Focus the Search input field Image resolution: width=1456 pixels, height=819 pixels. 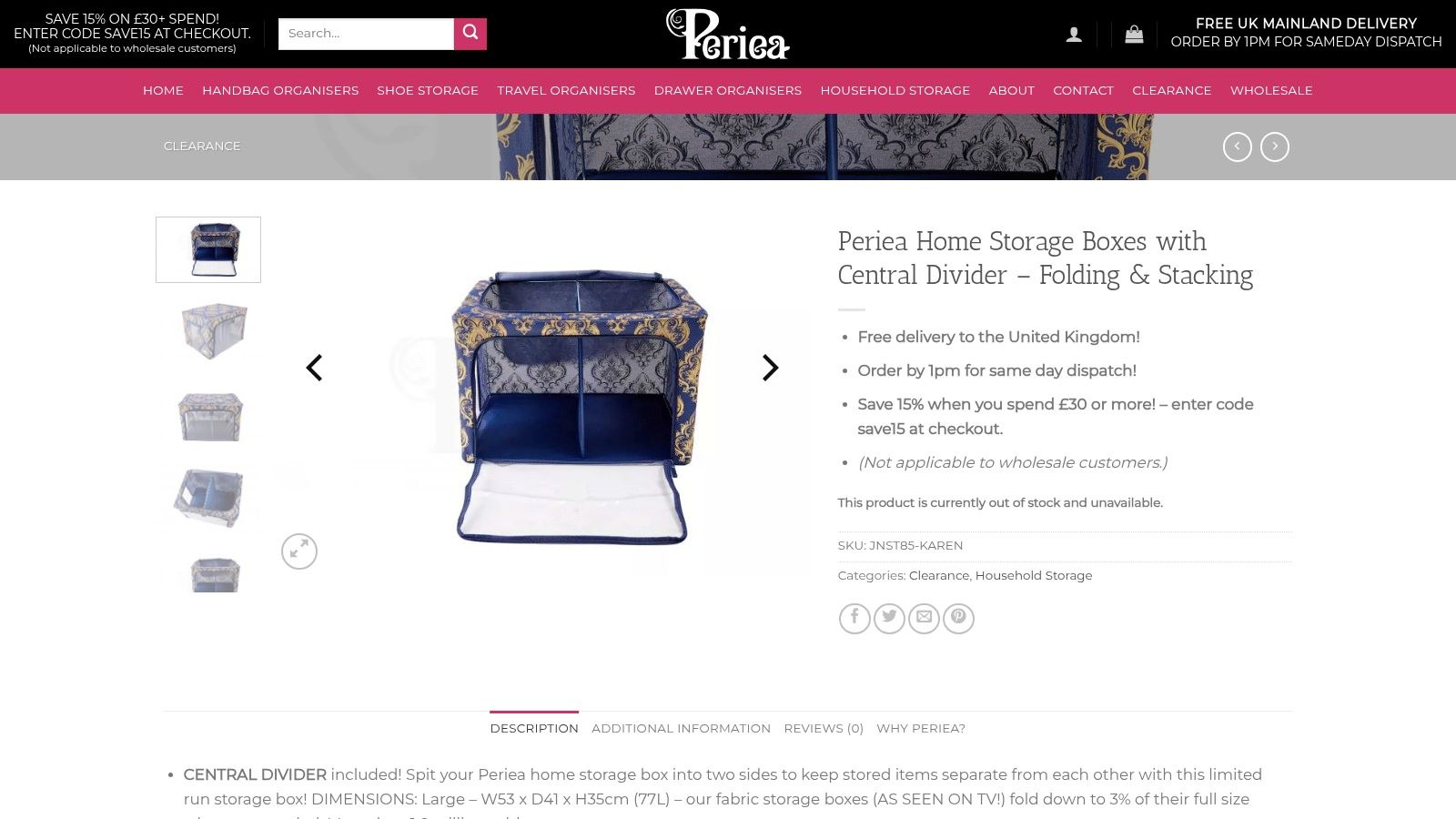click(x=366, y=34)
